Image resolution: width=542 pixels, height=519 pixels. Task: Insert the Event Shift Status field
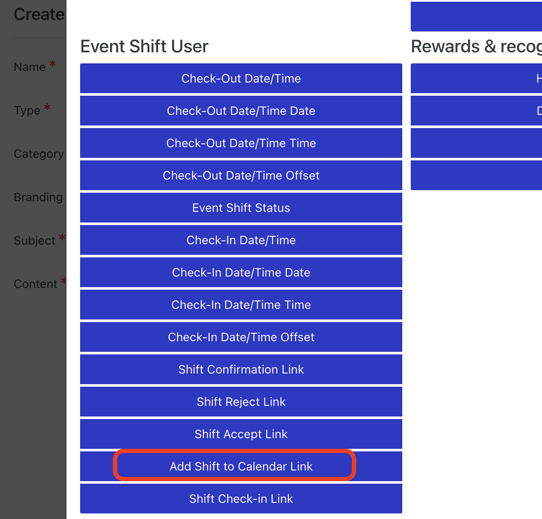(241, 208)
